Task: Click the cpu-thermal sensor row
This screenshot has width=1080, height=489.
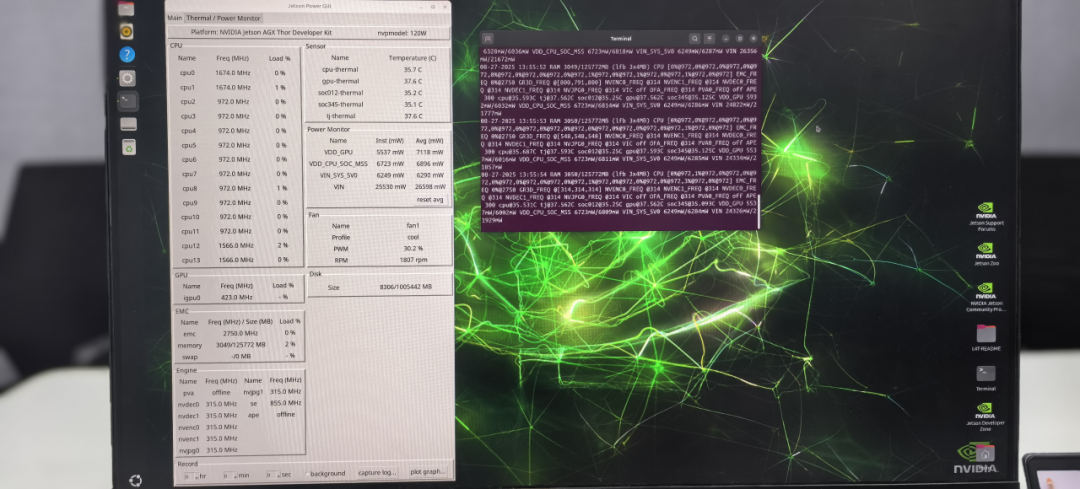Action: coord(378,70)
